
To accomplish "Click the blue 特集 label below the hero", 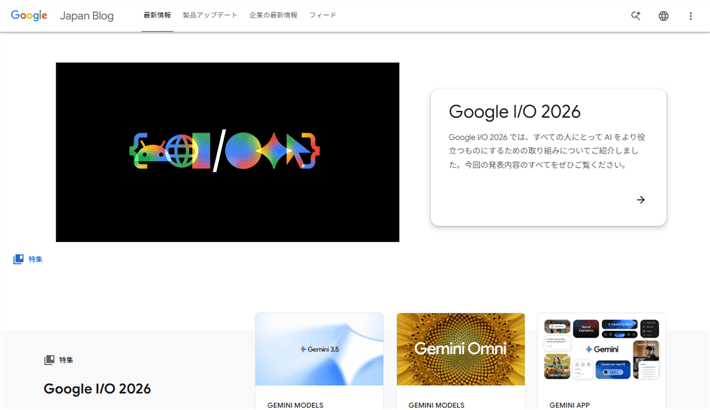I will click(35, 259).
